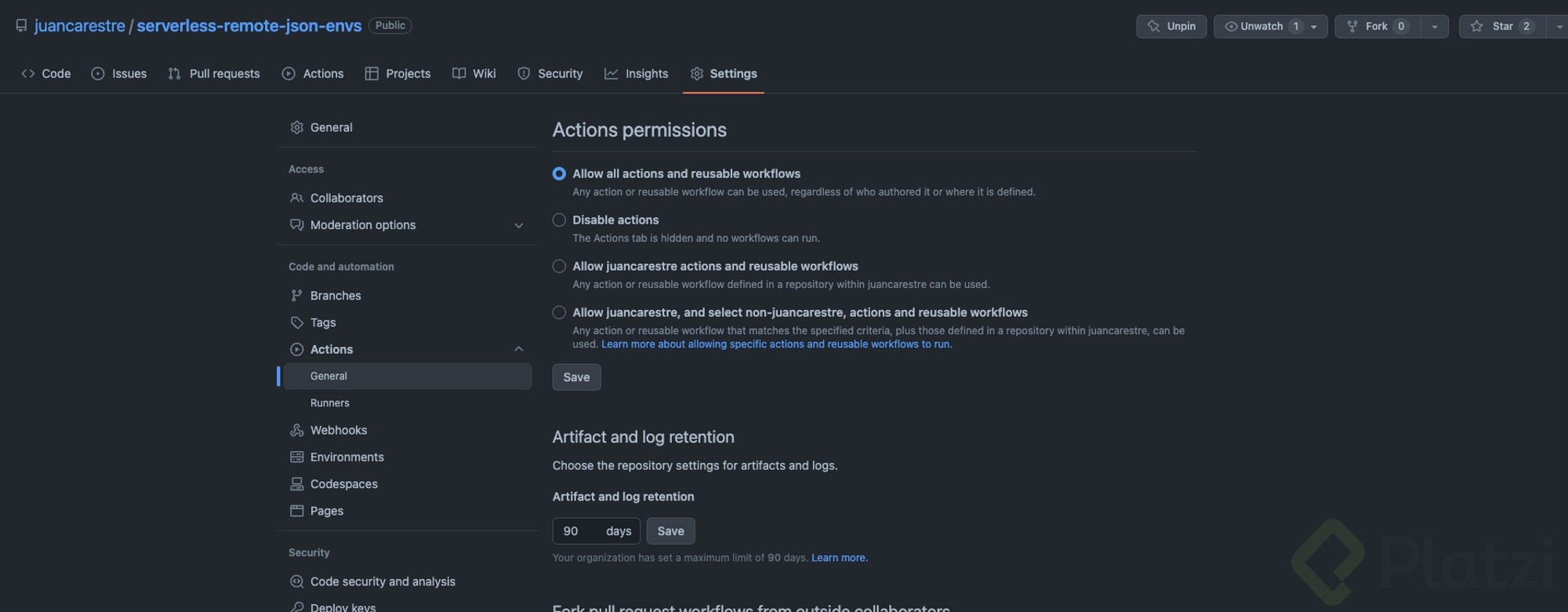This screenshot has height=612, width=1568.
Task: Open Learn more about allowing specific actions link
Action: tap(776, 344)
